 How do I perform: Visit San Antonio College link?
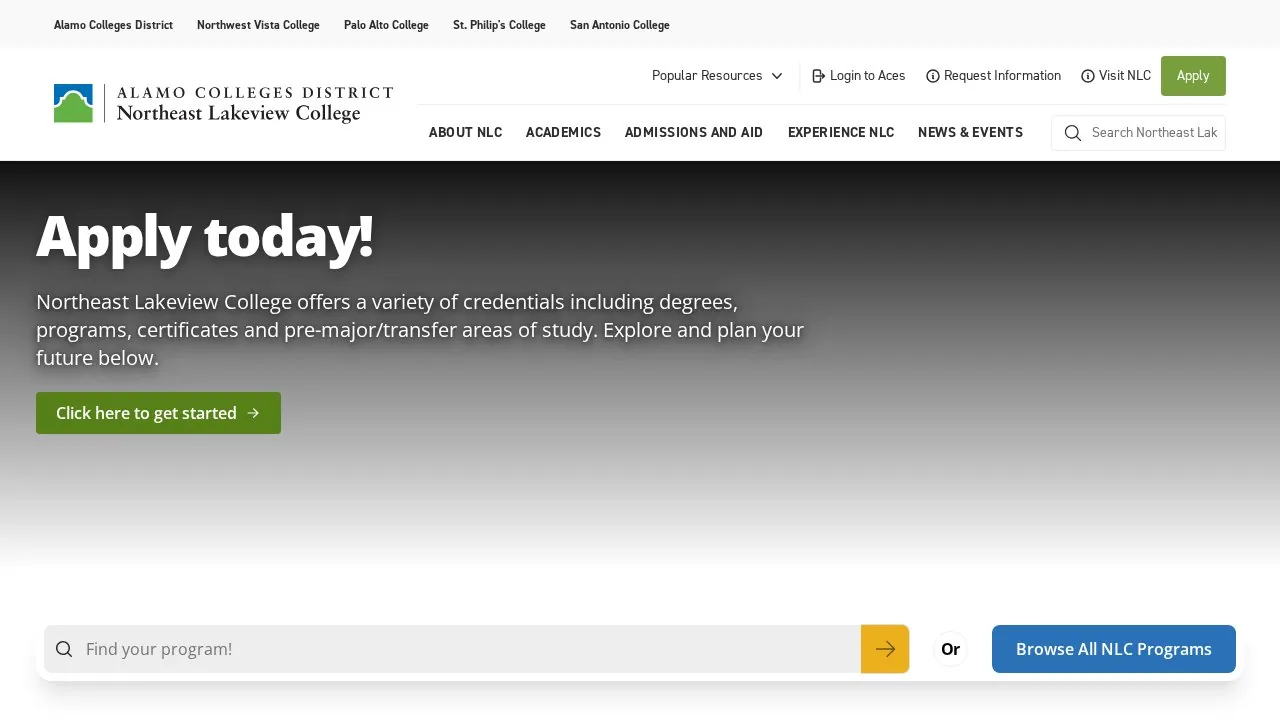coord(620,25)
